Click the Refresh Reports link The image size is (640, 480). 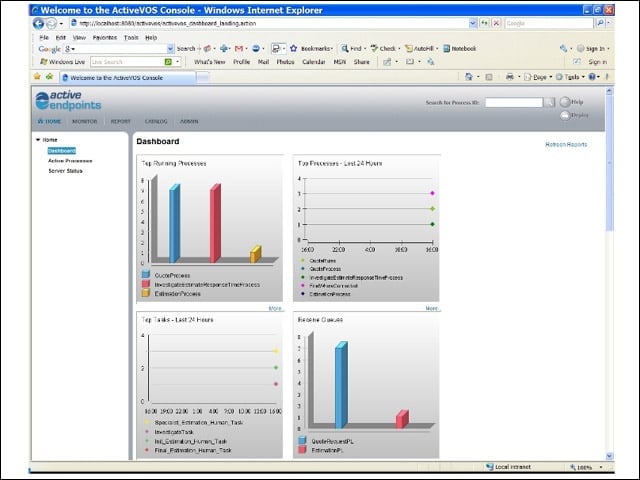pyautogui.click(x=566, y=144)
